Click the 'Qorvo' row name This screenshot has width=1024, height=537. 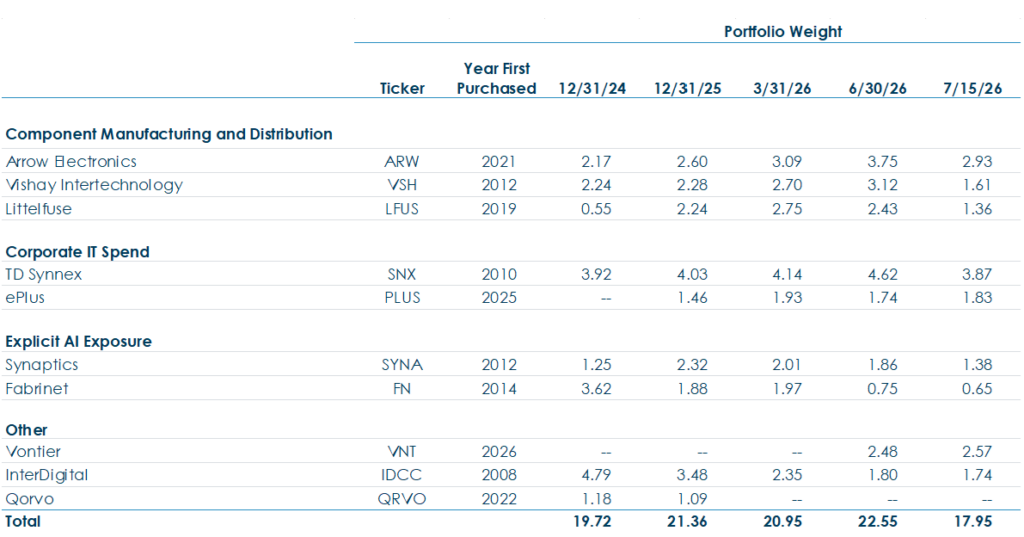coord(29,499)
